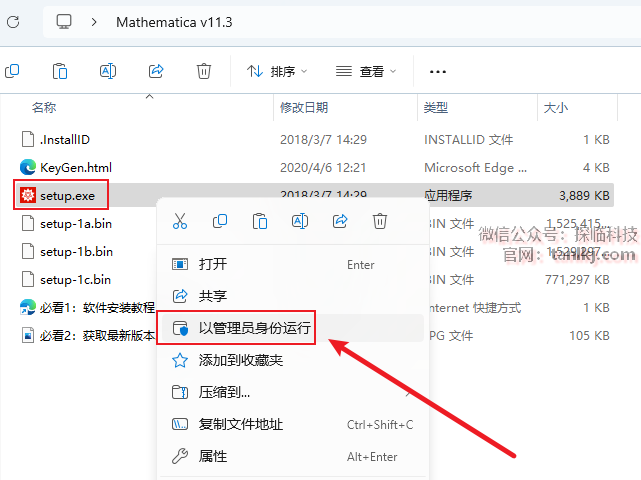
Task: Click the refresh icon beside address bar
Action: point(13,22)
